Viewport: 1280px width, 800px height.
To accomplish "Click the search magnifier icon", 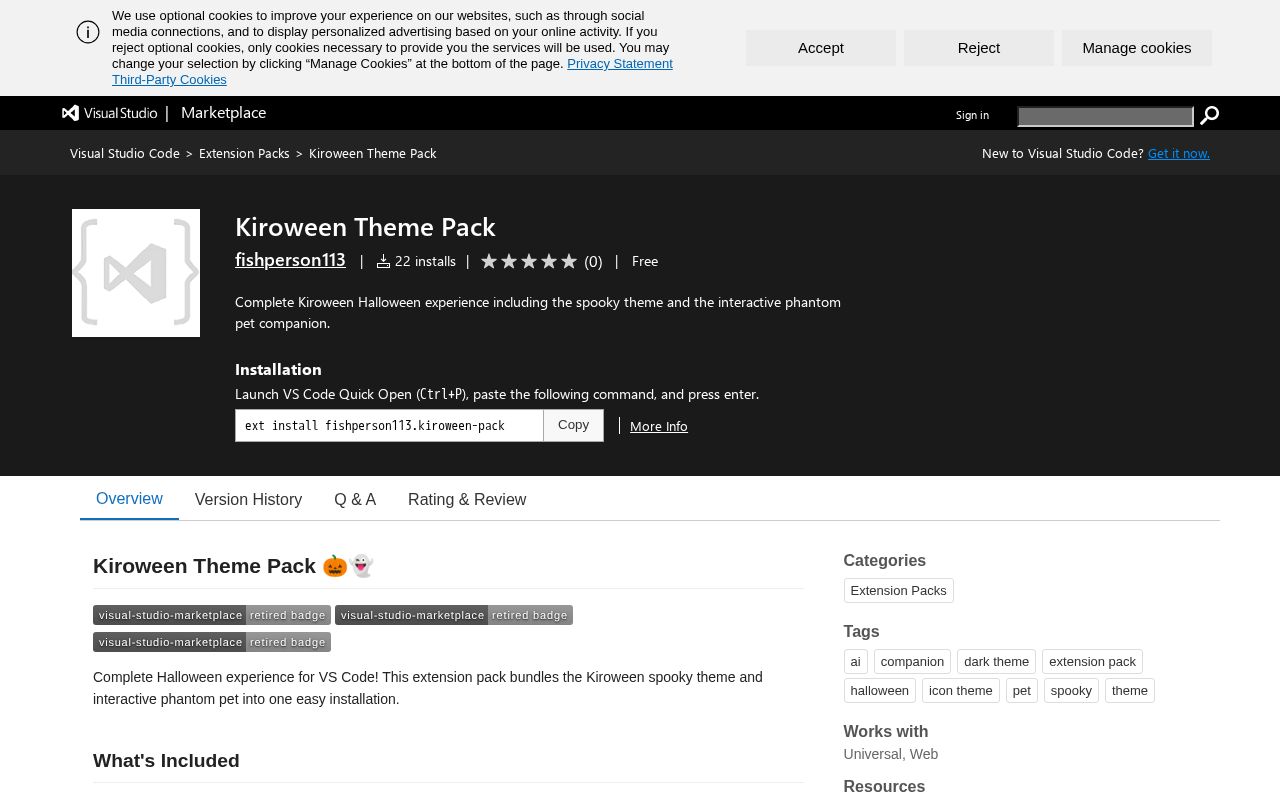I will point(1209,115).
